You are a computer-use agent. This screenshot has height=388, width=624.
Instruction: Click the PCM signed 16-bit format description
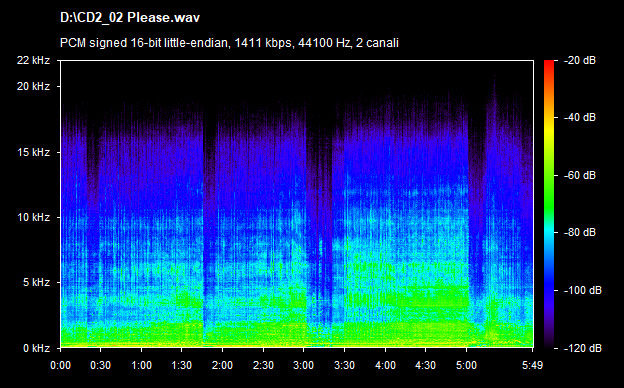pos(229,43)
